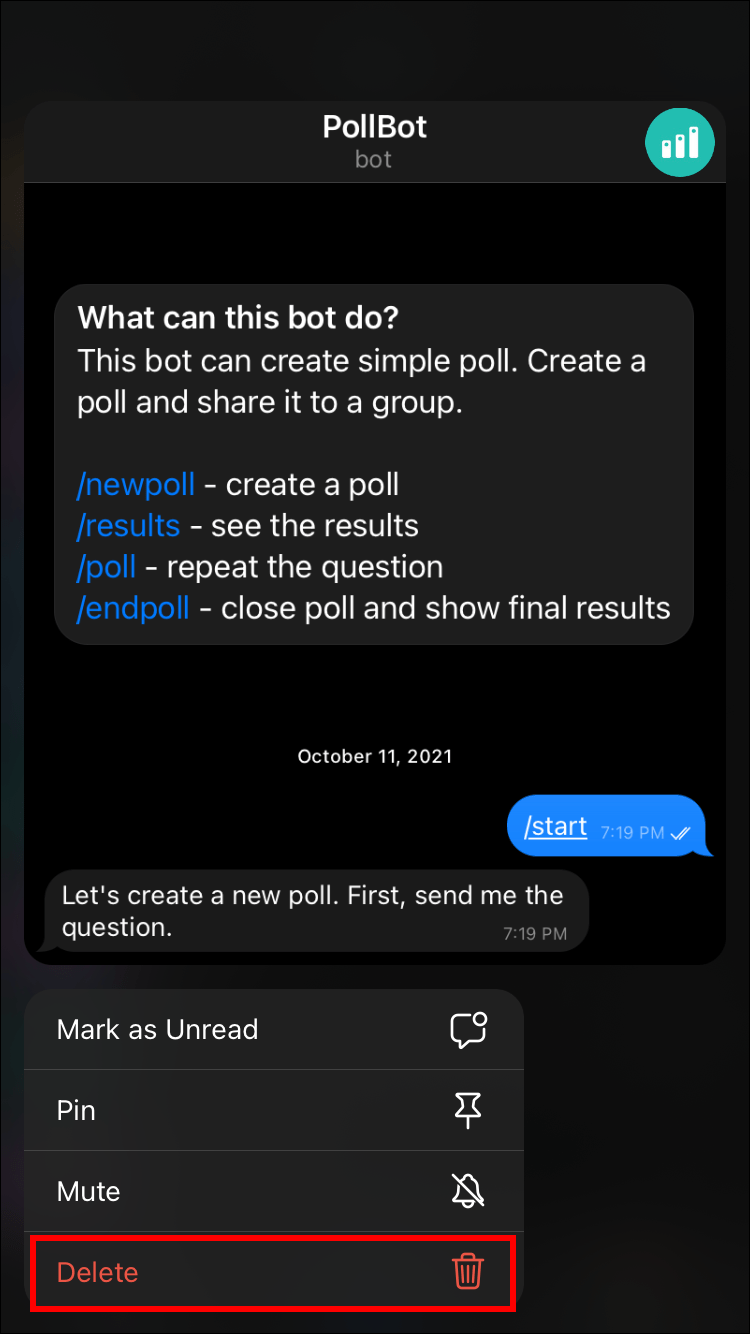750x1334 pixels.
Task: Tap the October 11, 2021 date label
Action: pyautogui.click(x=375, y=757)
